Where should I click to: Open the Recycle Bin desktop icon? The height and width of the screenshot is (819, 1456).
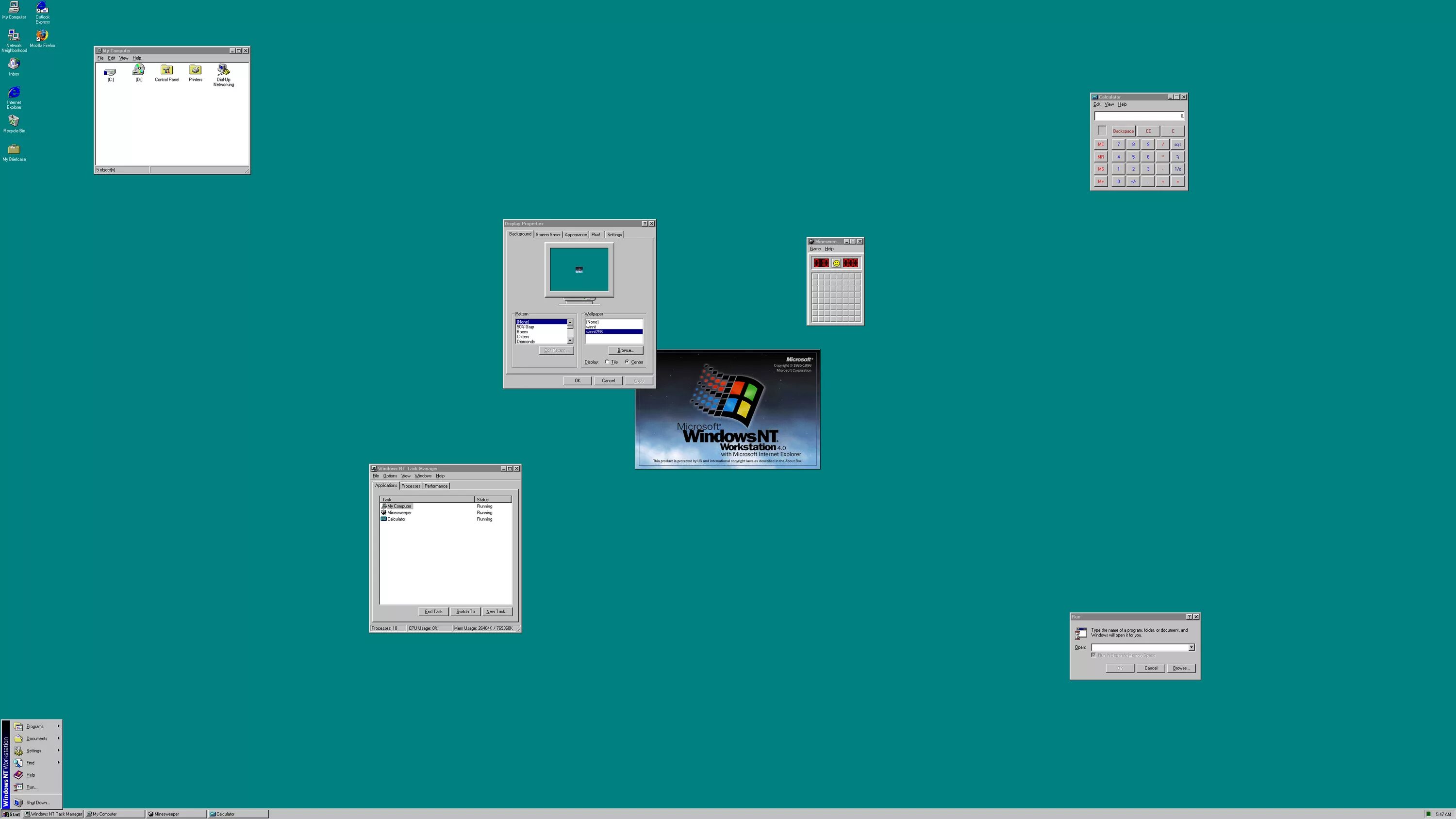pyautogui.click(x=14, y=121)
